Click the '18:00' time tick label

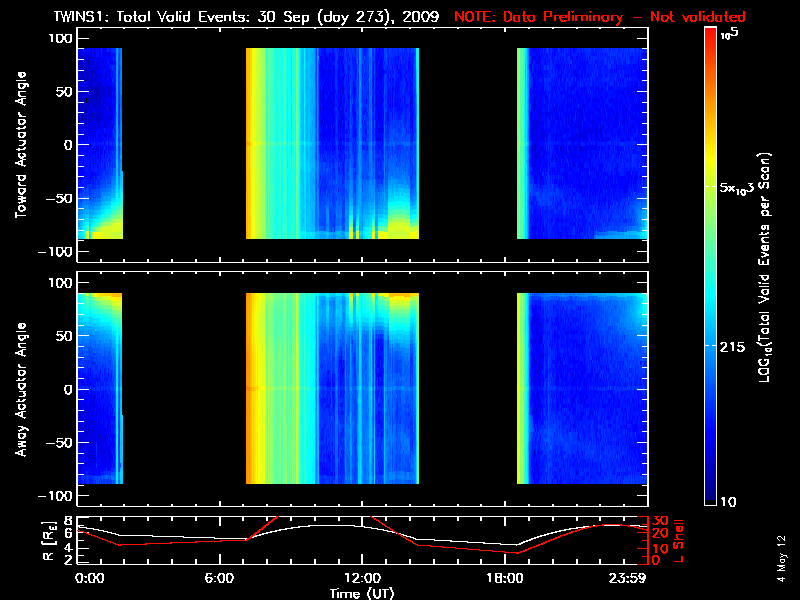click(504, 578)
